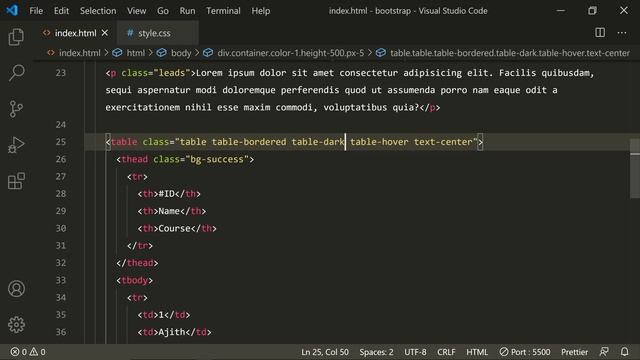Switch to the style.css tab

(x=158, y=33)
